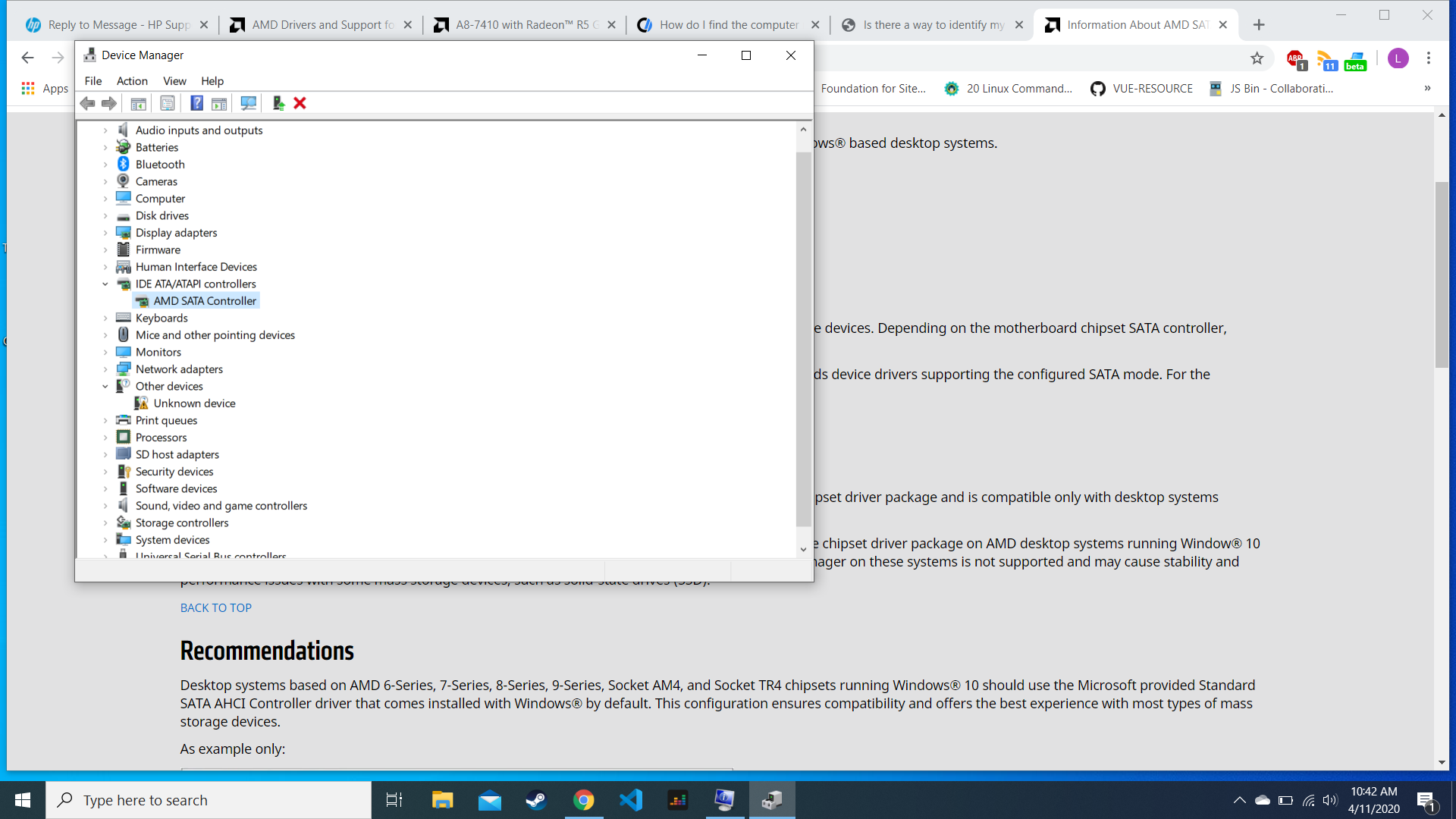The height and width of the screenshot is (819, 1456).
Task: Click the device tree scroll down arrow
Action: (803, 550)
